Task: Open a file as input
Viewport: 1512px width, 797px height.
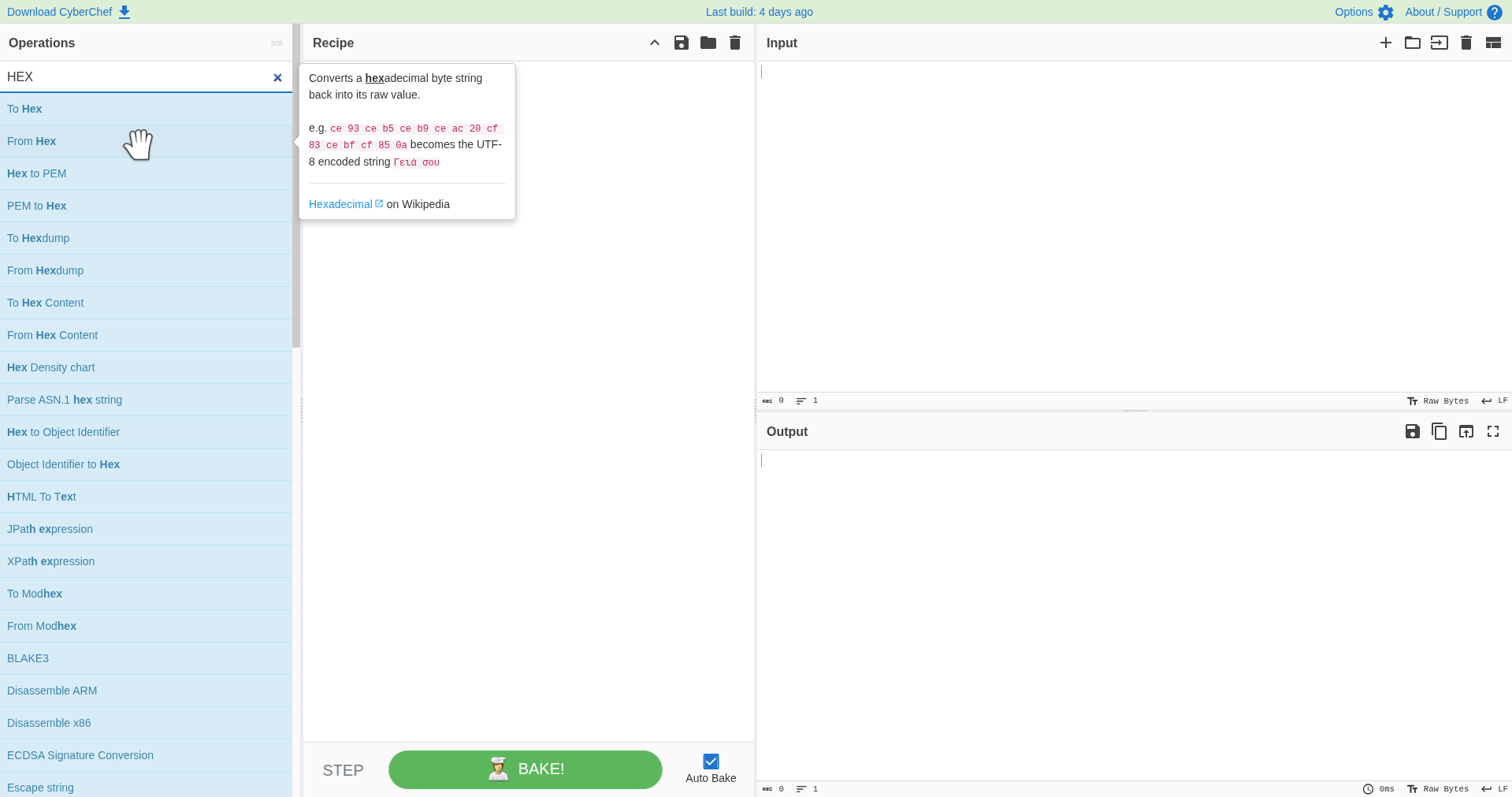Action: [x=1440, y=43]
